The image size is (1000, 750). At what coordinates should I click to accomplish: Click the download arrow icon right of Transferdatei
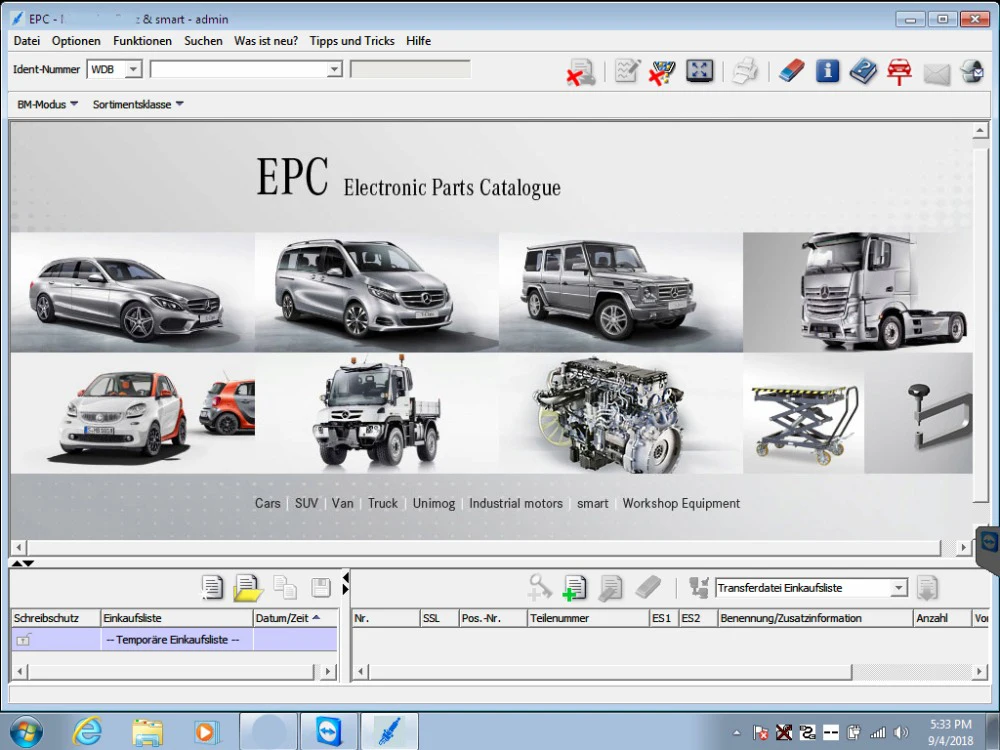pyautogui.click(x=927, y=588)
